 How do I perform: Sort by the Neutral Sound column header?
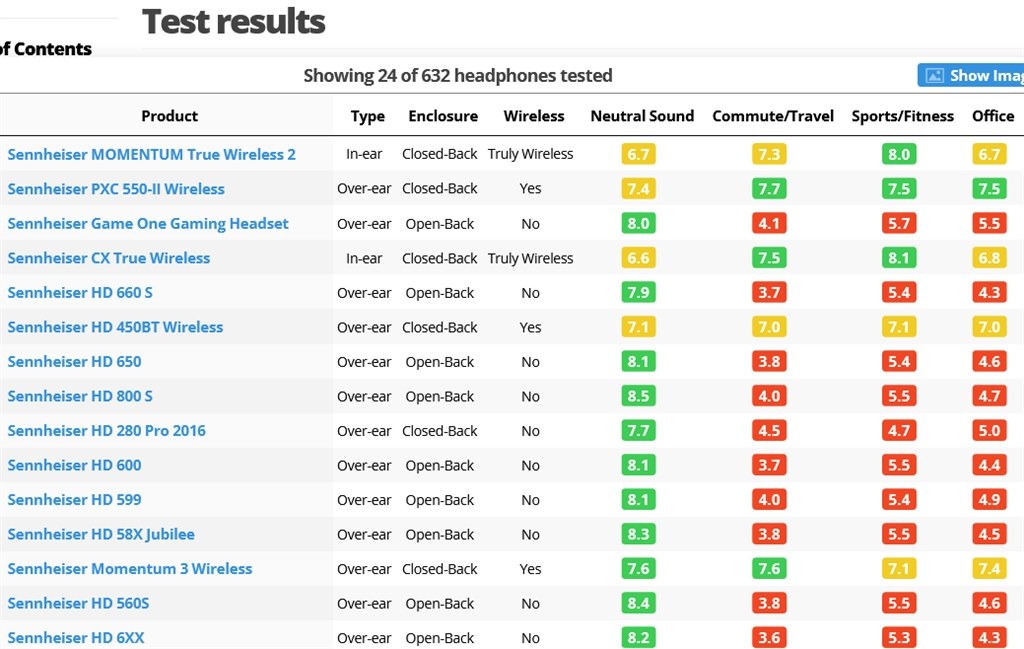[x=642, y=116]
